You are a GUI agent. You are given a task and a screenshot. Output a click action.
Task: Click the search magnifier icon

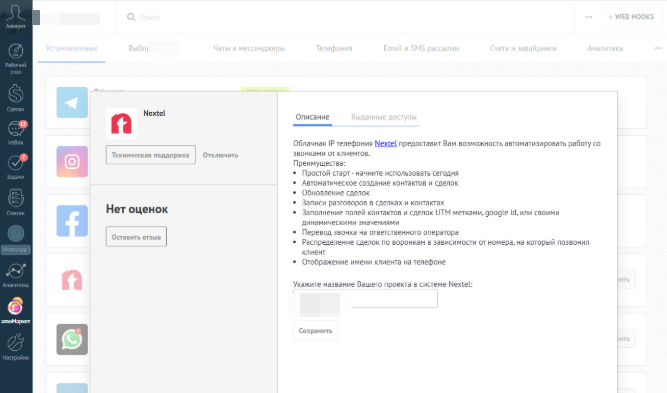pyautogui.click(x=131, y=17)
